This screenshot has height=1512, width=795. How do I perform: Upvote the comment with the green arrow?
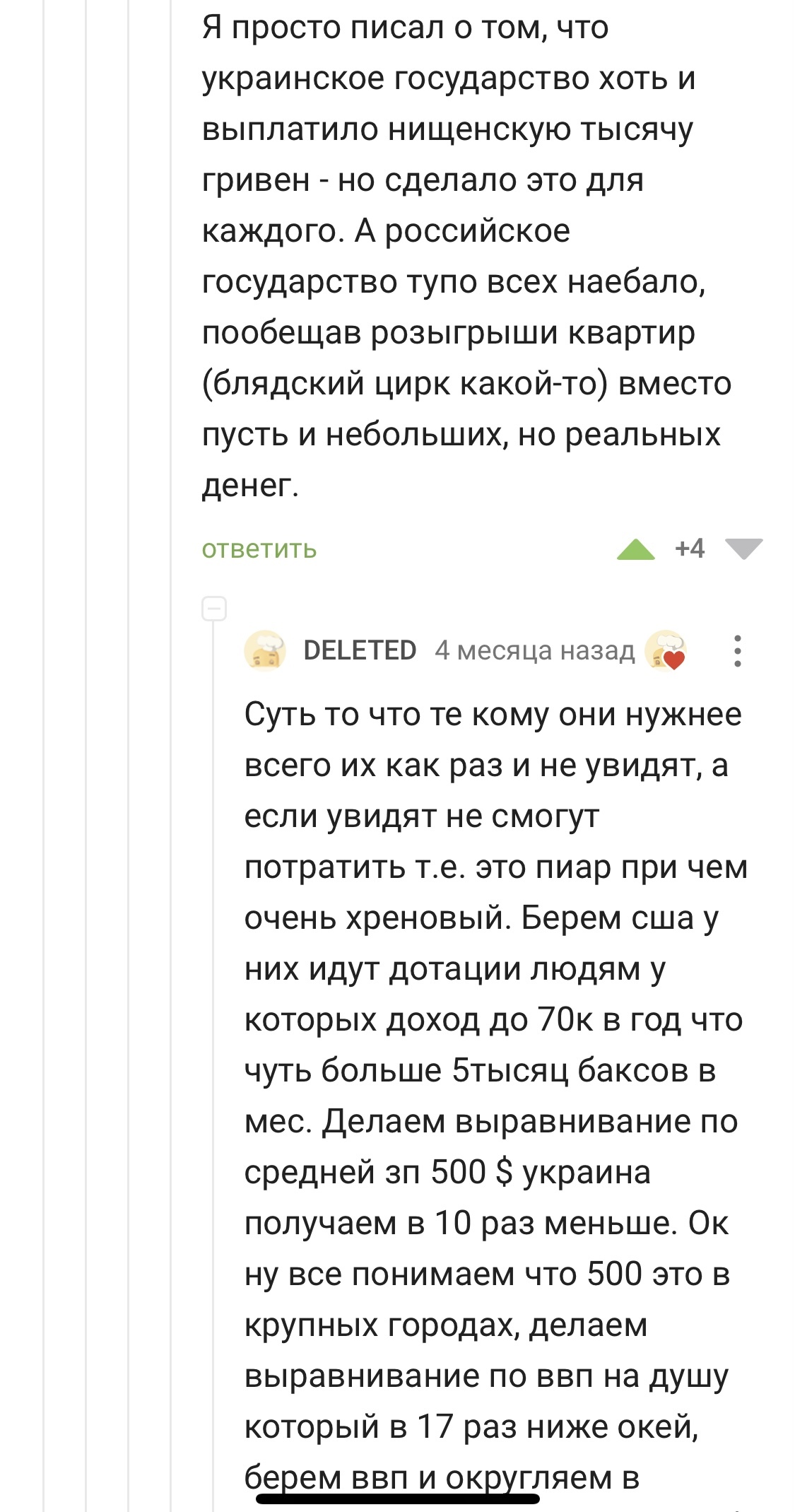635,549
